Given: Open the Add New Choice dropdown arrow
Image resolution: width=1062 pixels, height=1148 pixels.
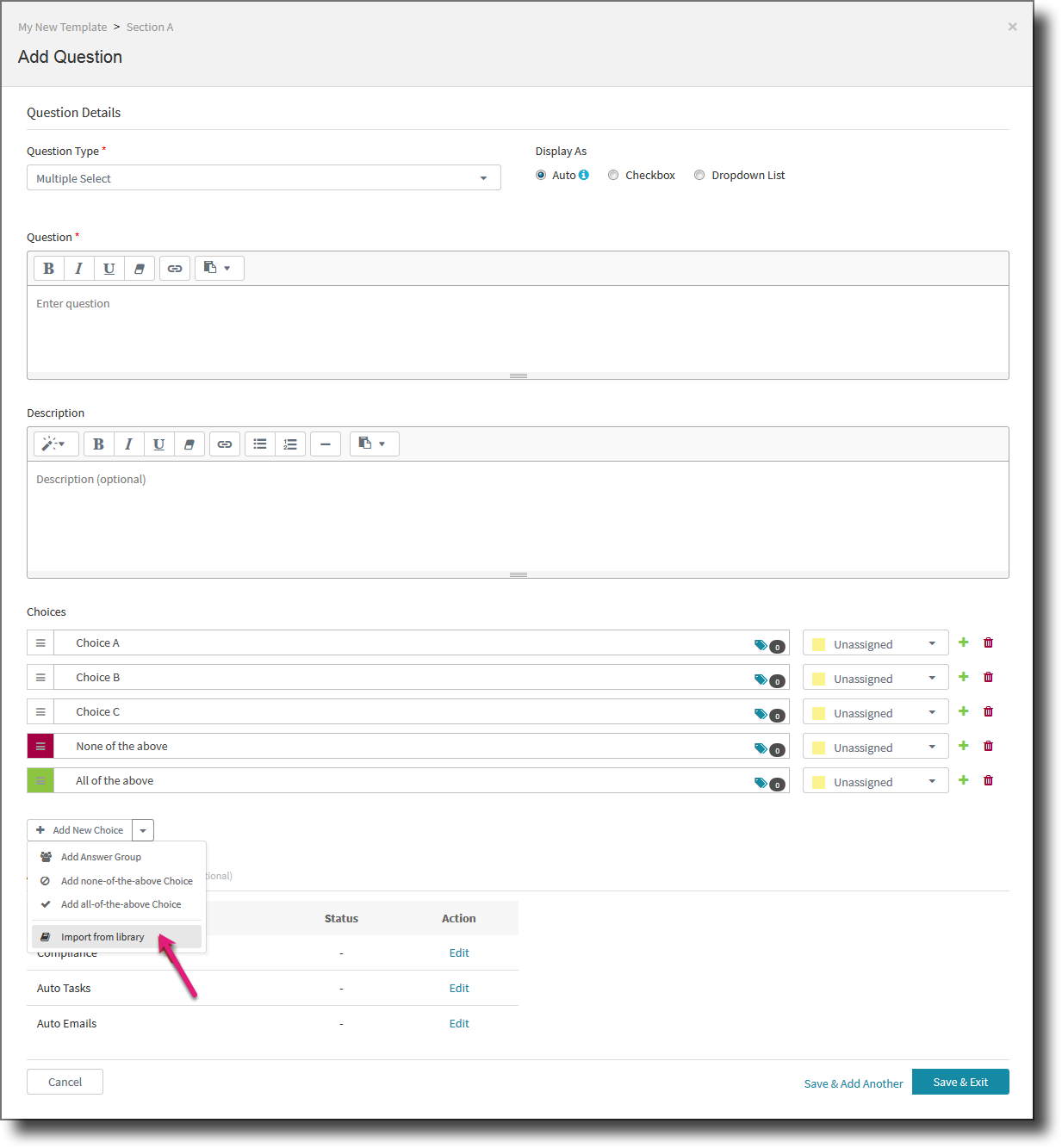Looking at the screenshot, I should 142,829.
